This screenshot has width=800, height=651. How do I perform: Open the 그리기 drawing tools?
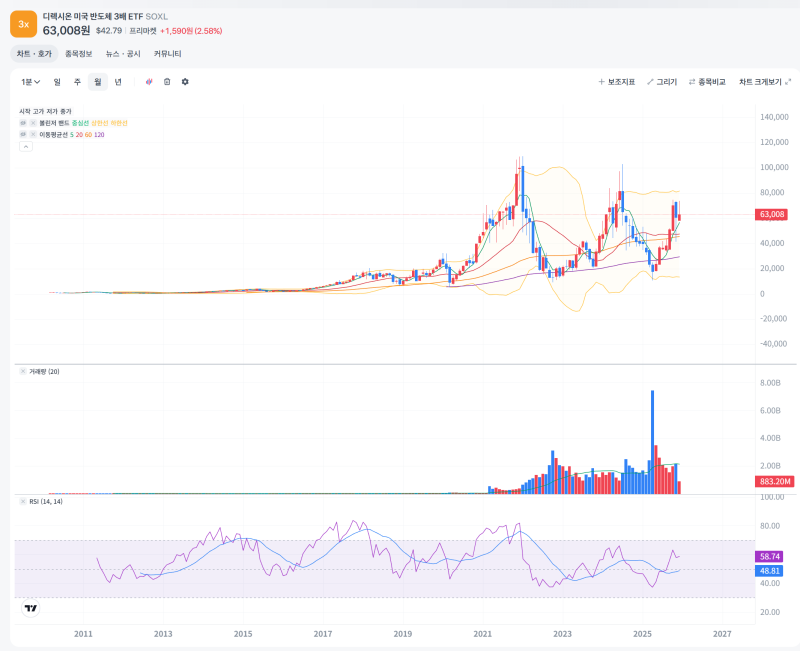(x=662, y=82)
